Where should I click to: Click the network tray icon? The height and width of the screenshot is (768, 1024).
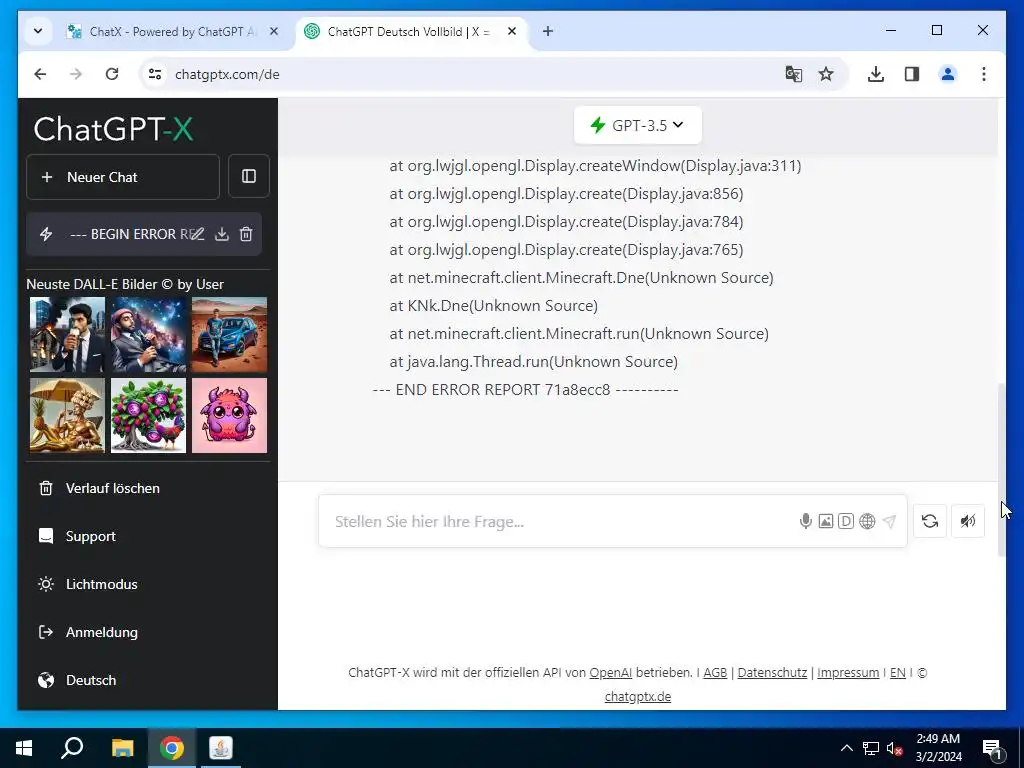click(x=871, y=748)
